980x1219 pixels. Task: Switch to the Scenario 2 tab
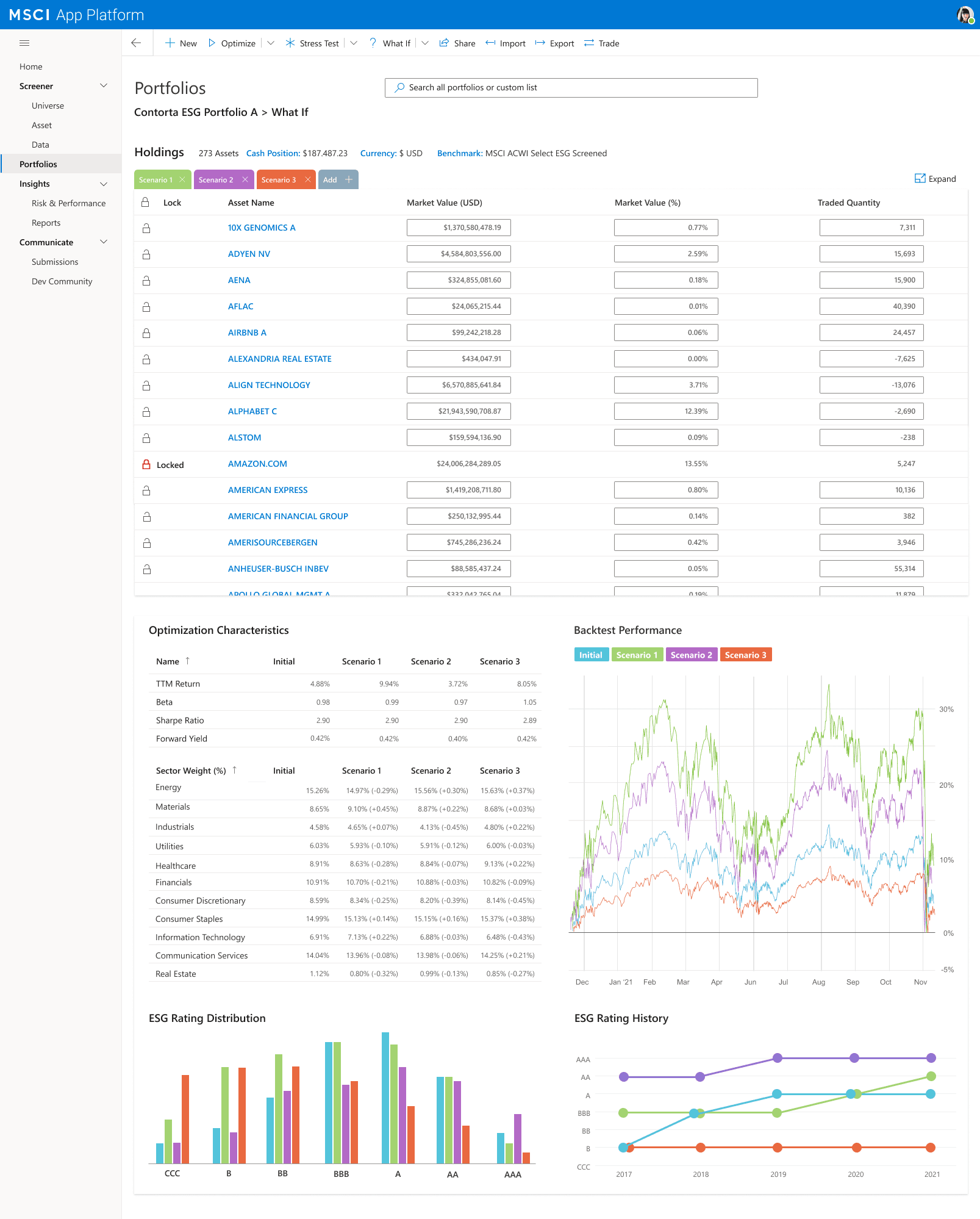click(x=216, y=179)
